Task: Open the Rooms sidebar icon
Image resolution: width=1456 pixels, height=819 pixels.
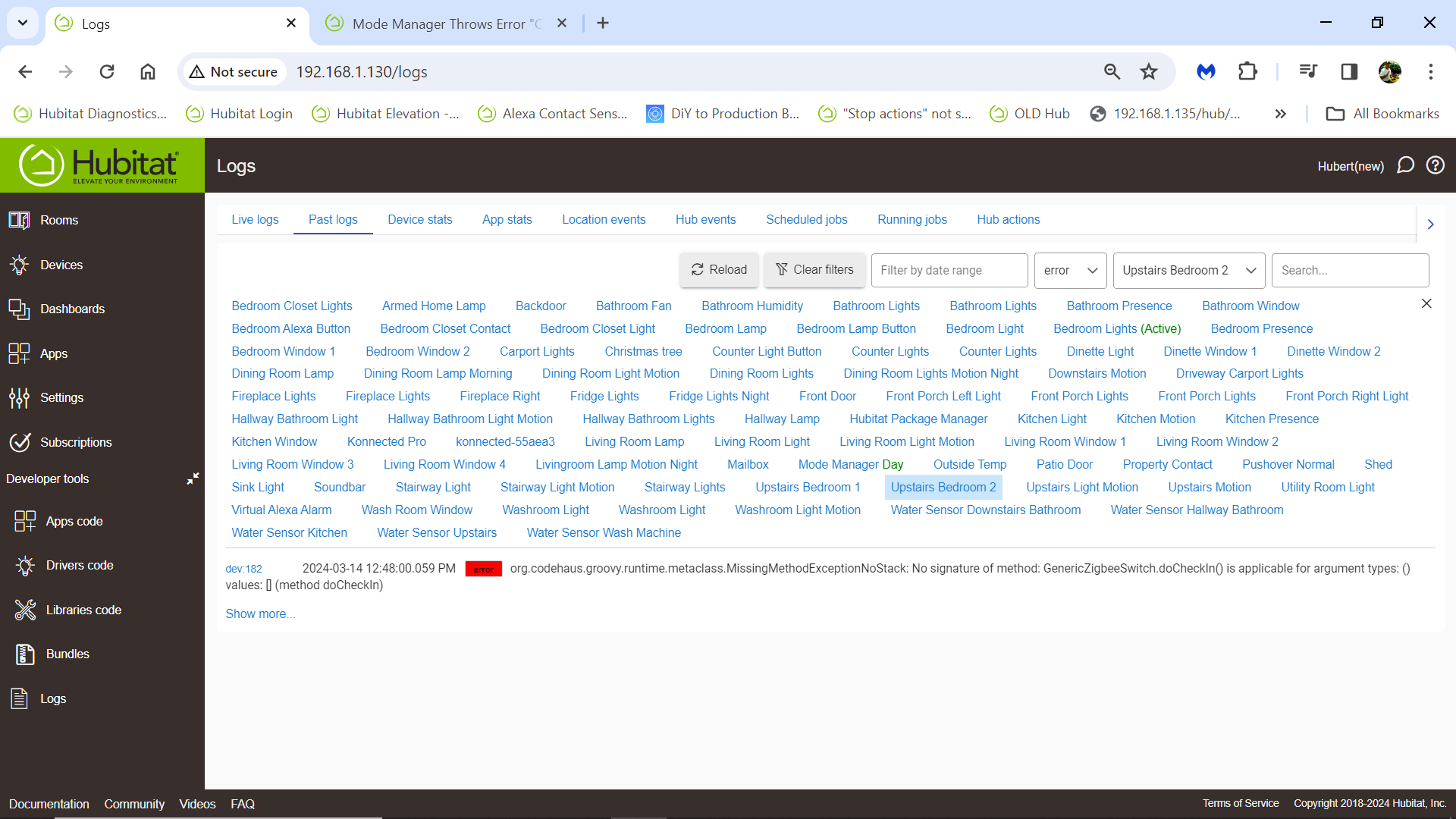Action: (19, 220)
